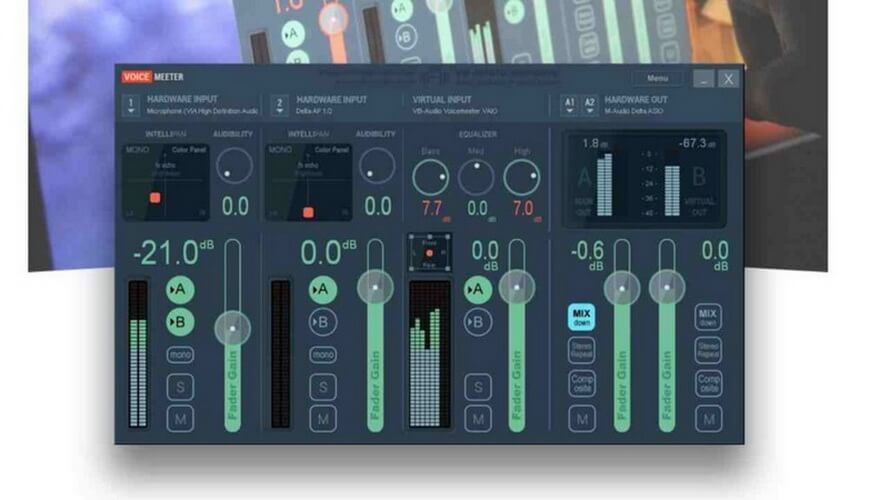
Task: Toggle bus A routing for input 1
Action: coord(180,290)
